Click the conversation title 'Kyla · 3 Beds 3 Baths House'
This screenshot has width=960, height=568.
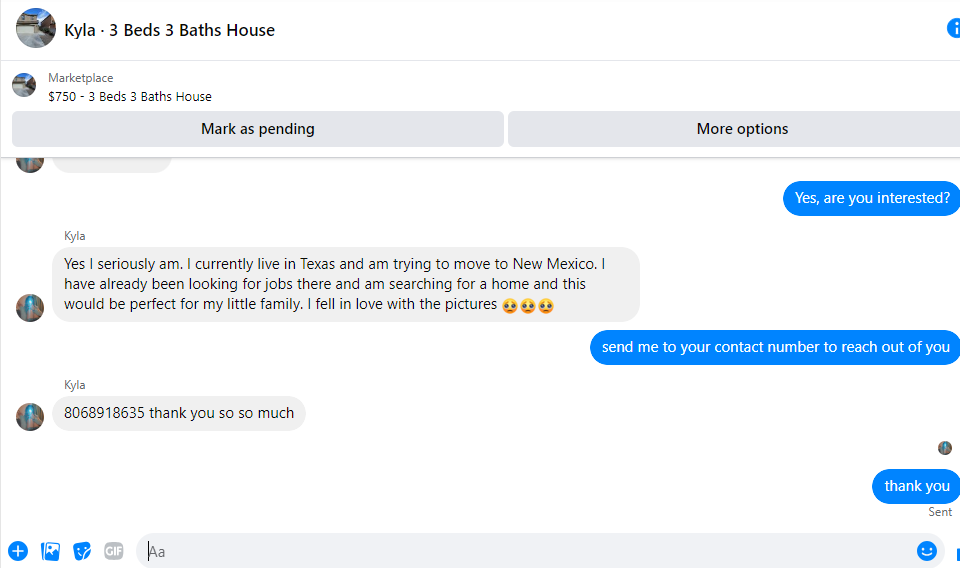tap(170, 30)
